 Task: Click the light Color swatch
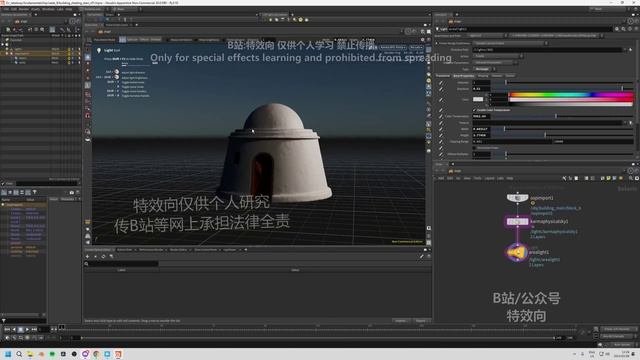(x=478, y=99)
